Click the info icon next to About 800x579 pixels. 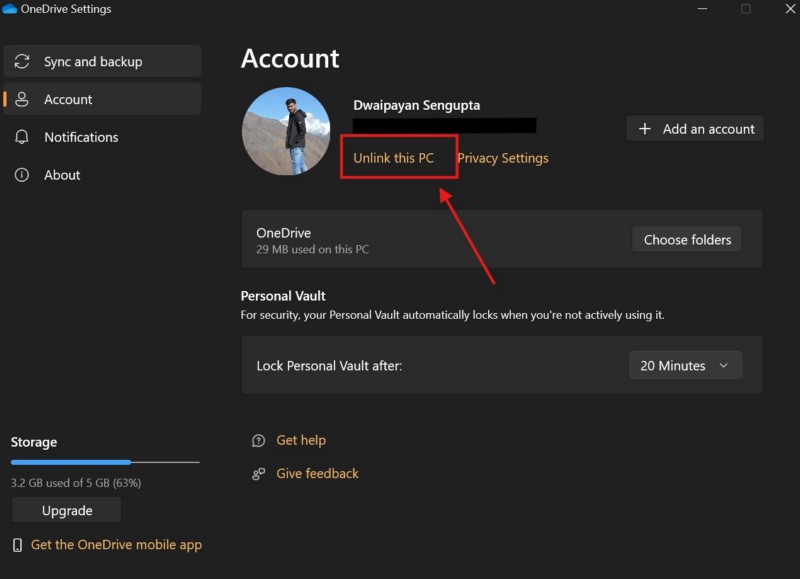click(x=22, y=175)
